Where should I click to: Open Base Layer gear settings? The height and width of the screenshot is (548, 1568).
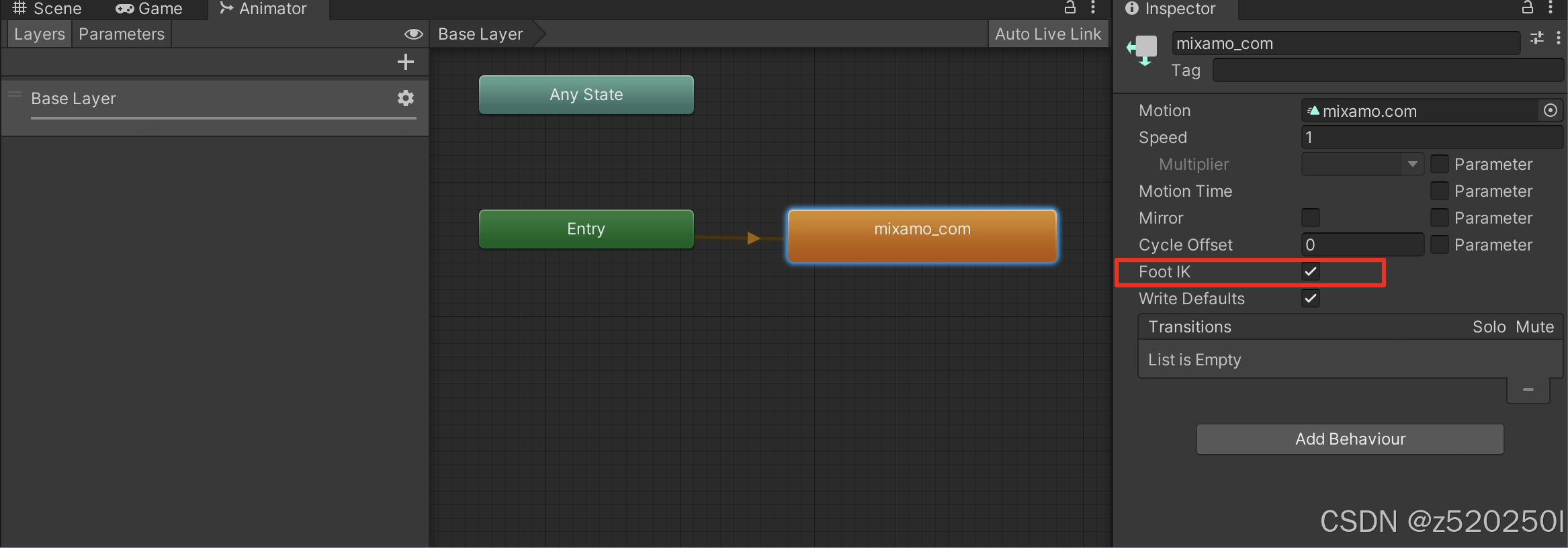[405, 98]
